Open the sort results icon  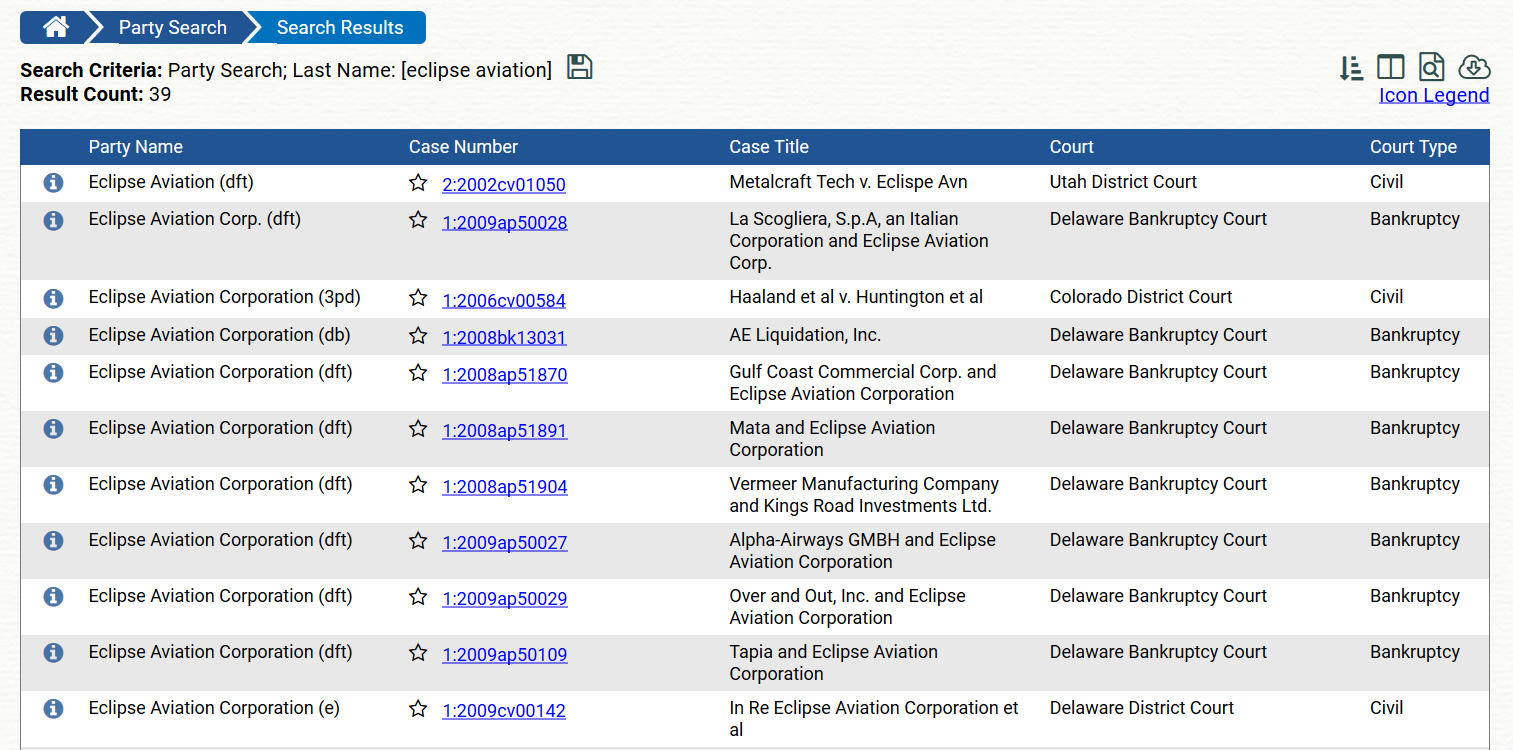[x=1351, y=68]
